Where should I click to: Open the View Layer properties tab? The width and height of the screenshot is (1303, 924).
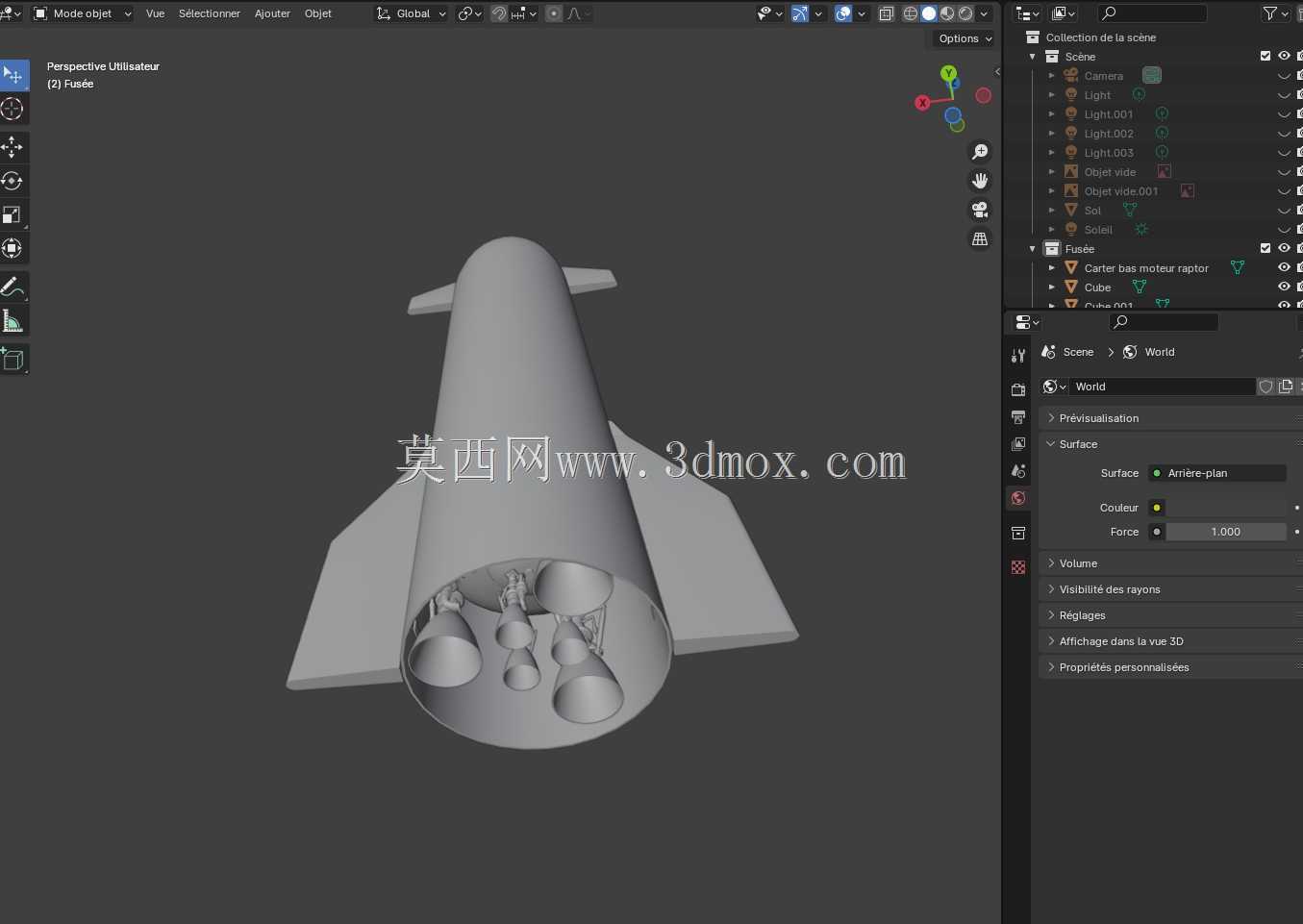(1018, 444)
